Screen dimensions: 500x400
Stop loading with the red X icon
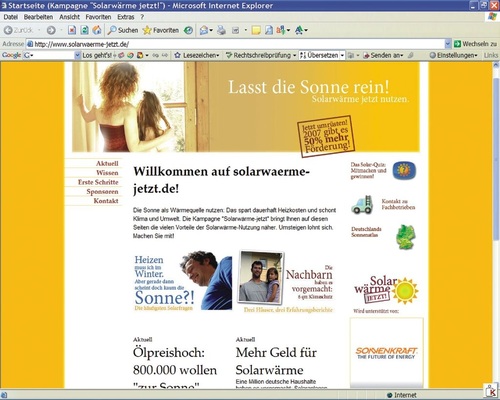pyautogui.click(x=72, y=30)
